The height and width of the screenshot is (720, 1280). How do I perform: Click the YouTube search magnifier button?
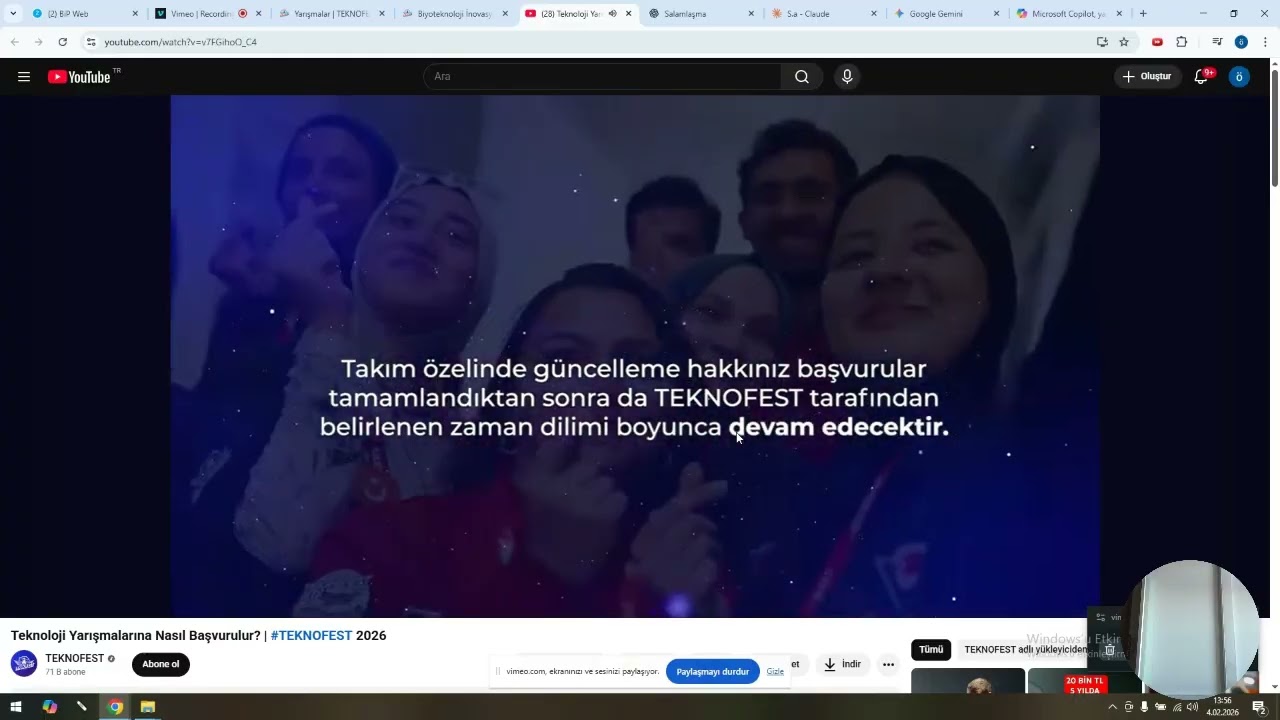click(802, 77)
